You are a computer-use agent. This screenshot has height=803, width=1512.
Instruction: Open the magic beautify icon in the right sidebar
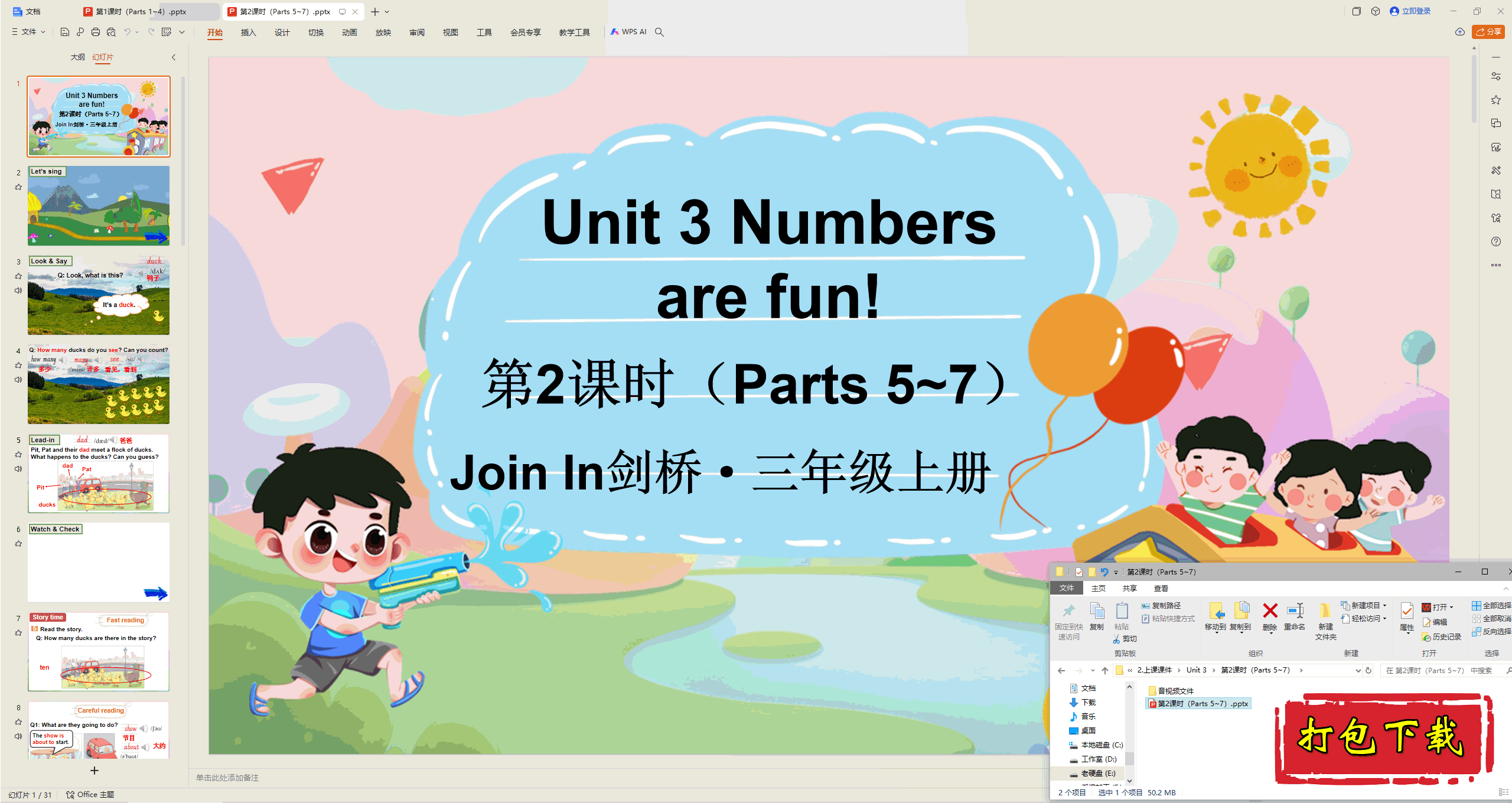pos(1496,171)
